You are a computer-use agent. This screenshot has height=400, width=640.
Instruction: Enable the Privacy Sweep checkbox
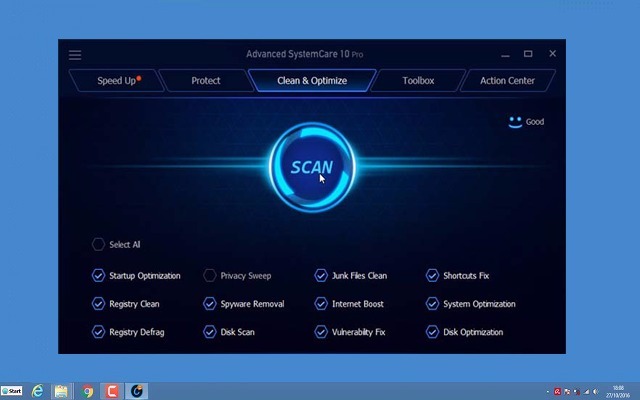(210, 276)
